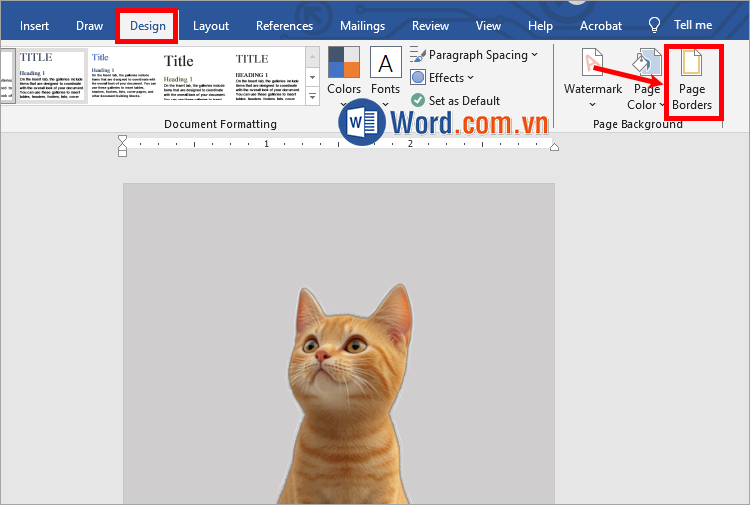Select the Design ribbon tab
The width and height of the screenshot is (750, 505).
(x=148, y=26)
